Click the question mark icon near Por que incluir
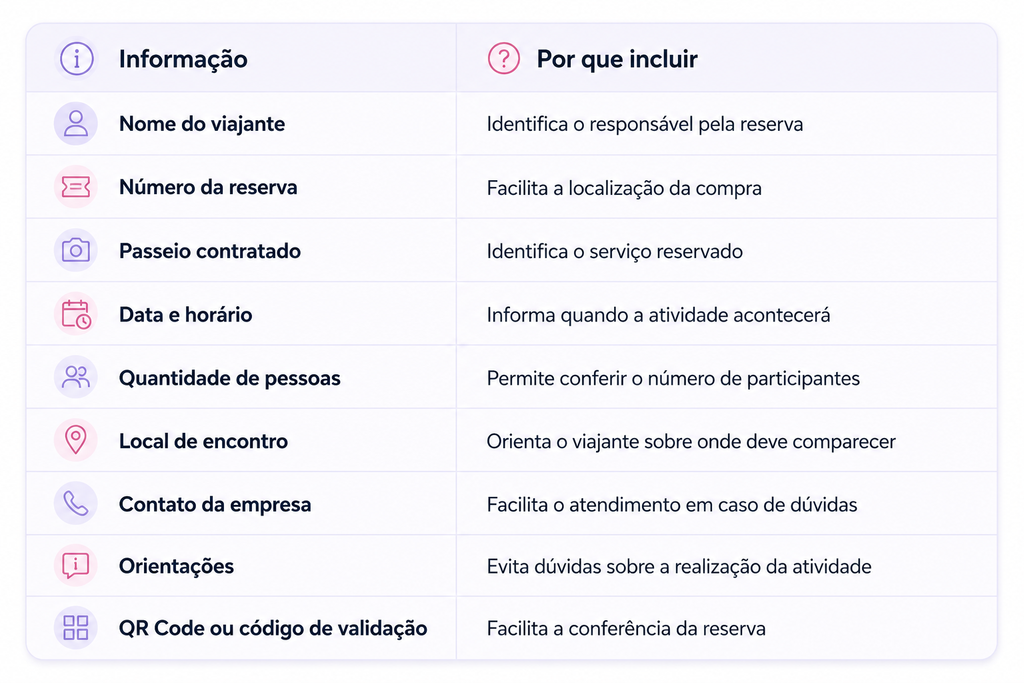Image resolution: width=1024 pixels, height=683 pixels. pos(504,59)
